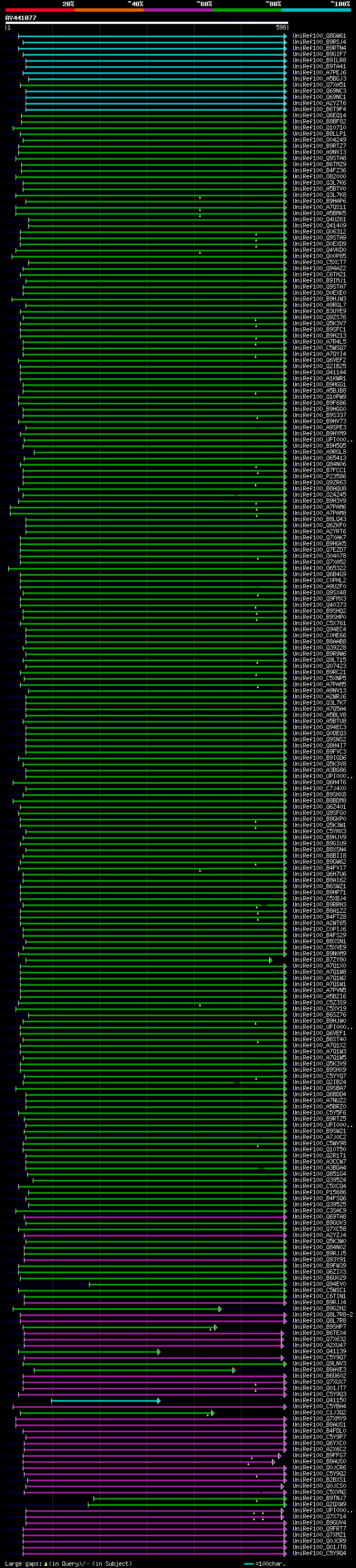
Task: Select hit label UniRef100_B9F686
Action: coord(319,403)
